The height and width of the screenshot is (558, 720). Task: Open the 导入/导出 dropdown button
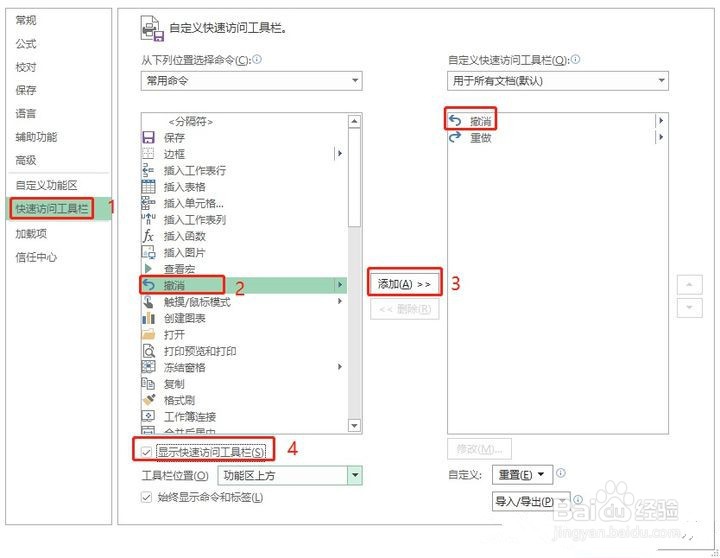pyautogui.click(x=530, y=502)
